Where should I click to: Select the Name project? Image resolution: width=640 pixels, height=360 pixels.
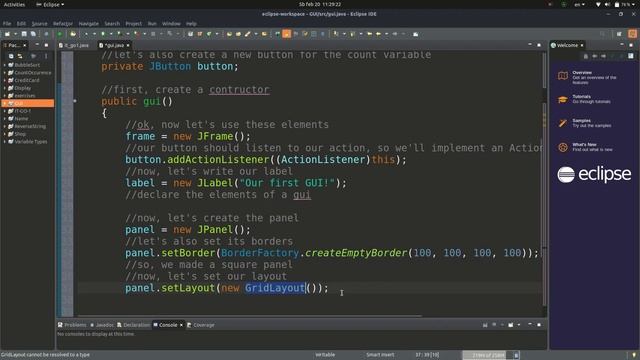pyautogui.click(x=21, y=119)
